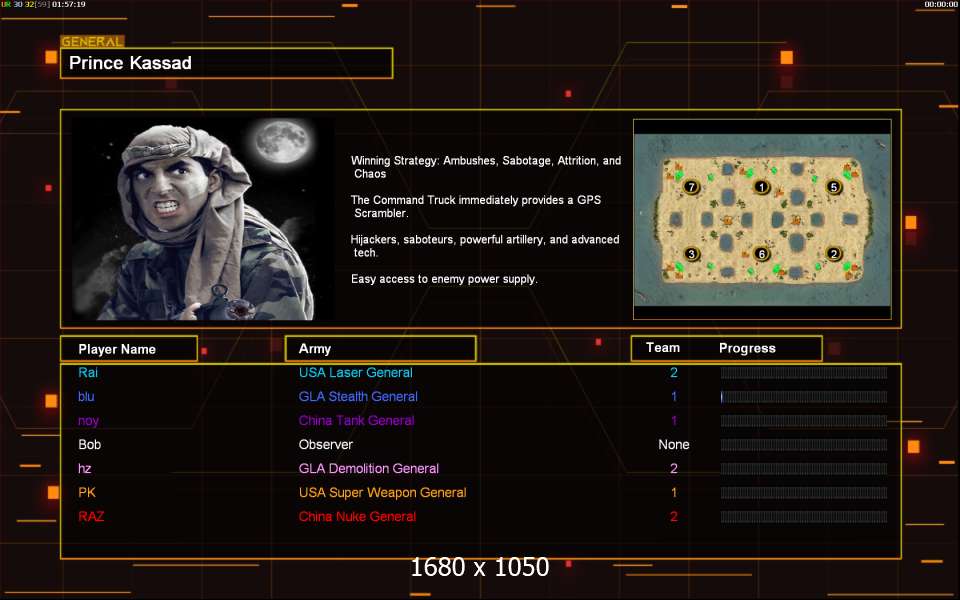Viewport: 960px width, 600px height.
Task: Click start position marker 5 on the map
Action: (x=833, y=187)
